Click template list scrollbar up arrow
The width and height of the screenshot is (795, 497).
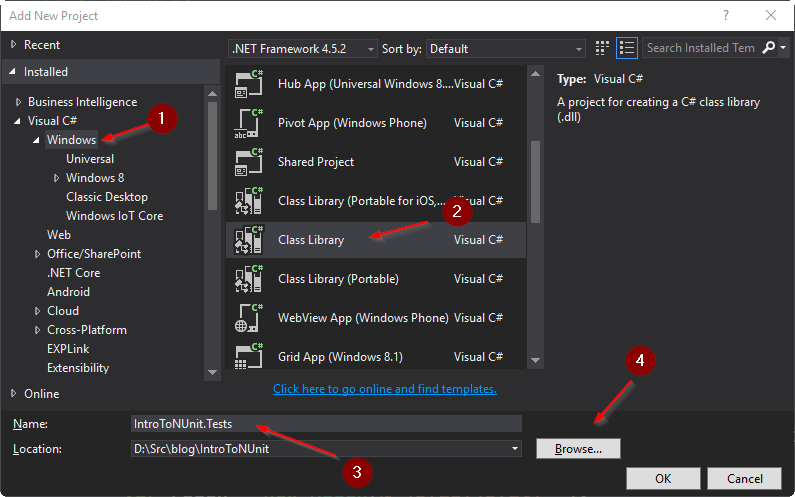[535, 74]
